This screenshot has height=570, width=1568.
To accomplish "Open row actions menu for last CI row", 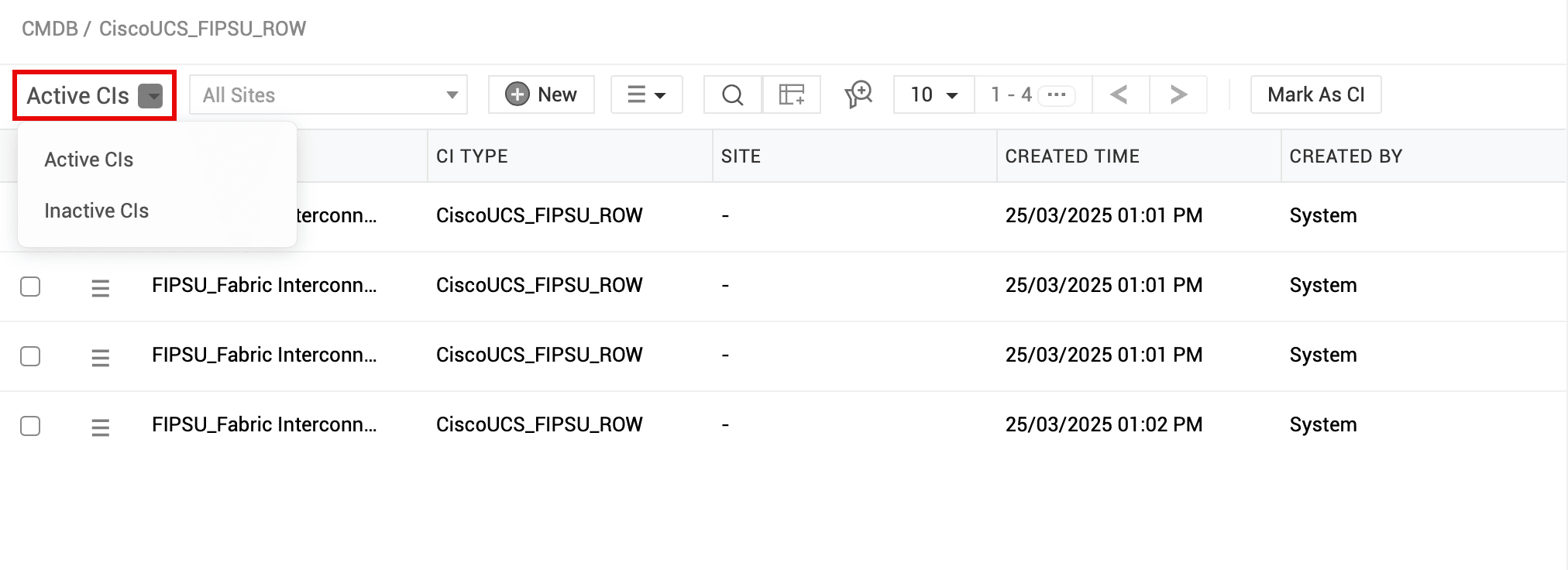I will pos(100,428).
